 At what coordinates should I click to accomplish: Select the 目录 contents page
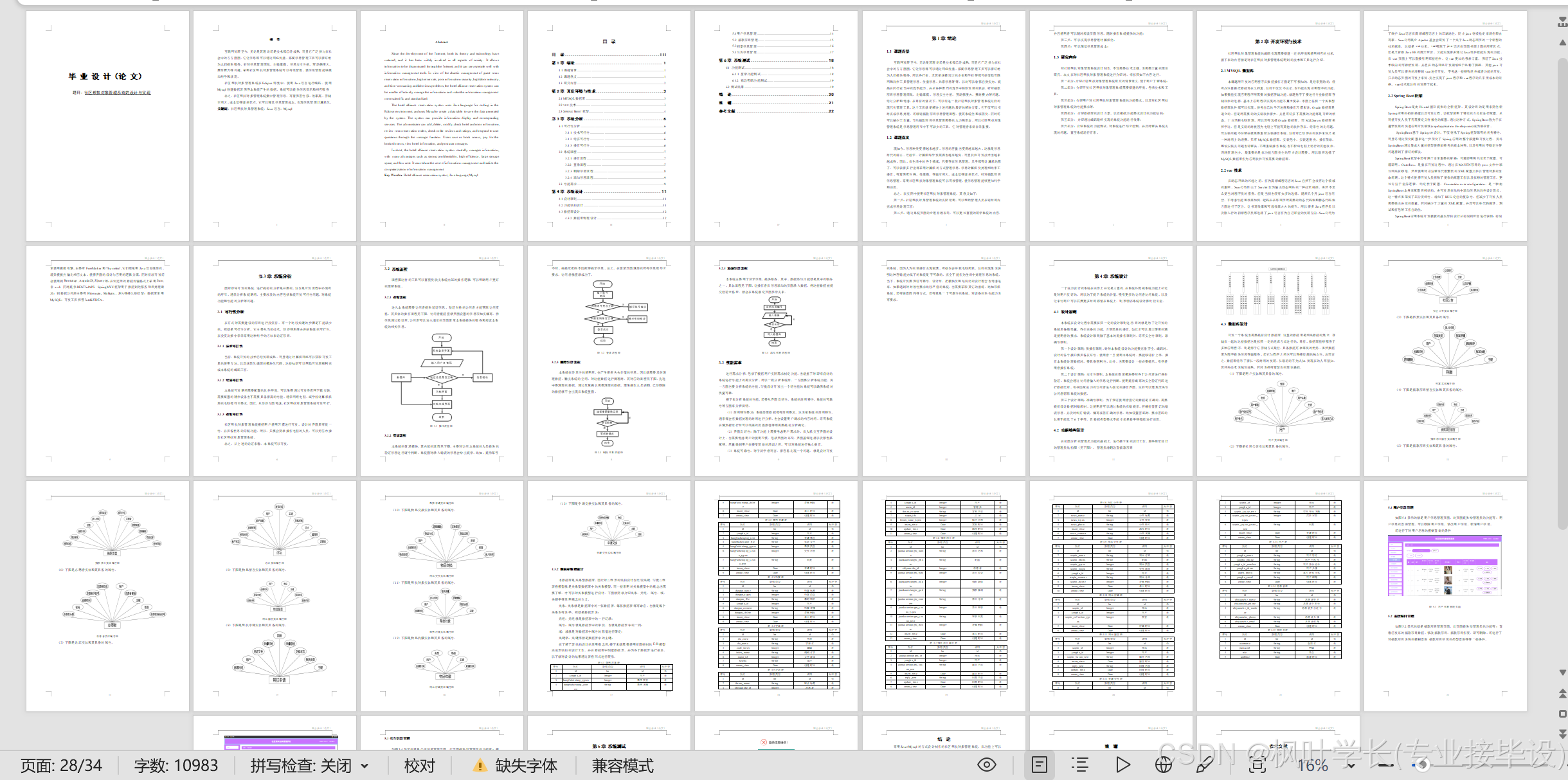609,125
